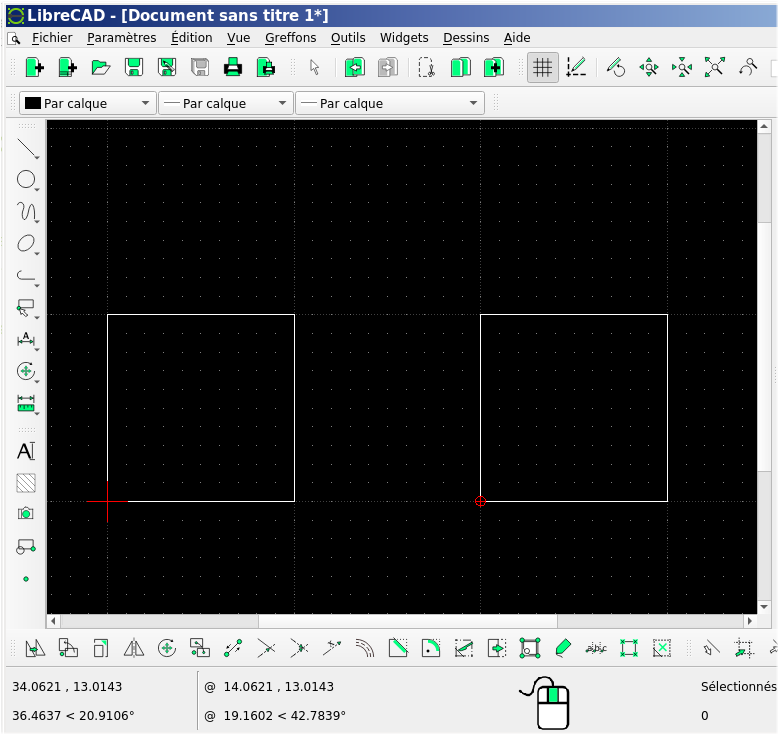779x735 pixels.
Task: Open the Dessins menu
Action: pyautogui.click(x=466, y=38)
